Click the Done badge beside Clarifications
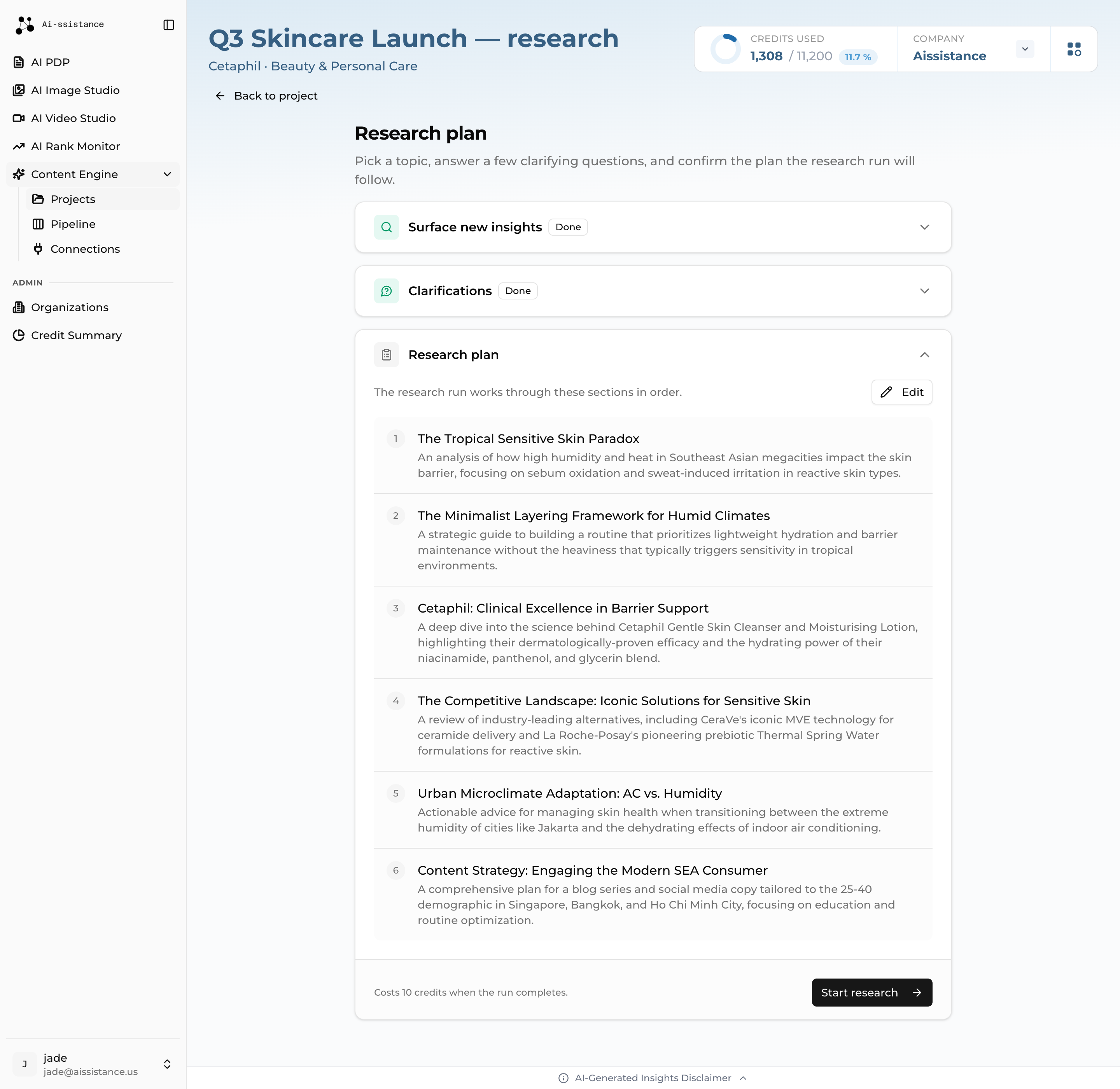The height and width of the screenshot is (1089, 1120). [x=518, y=291]
